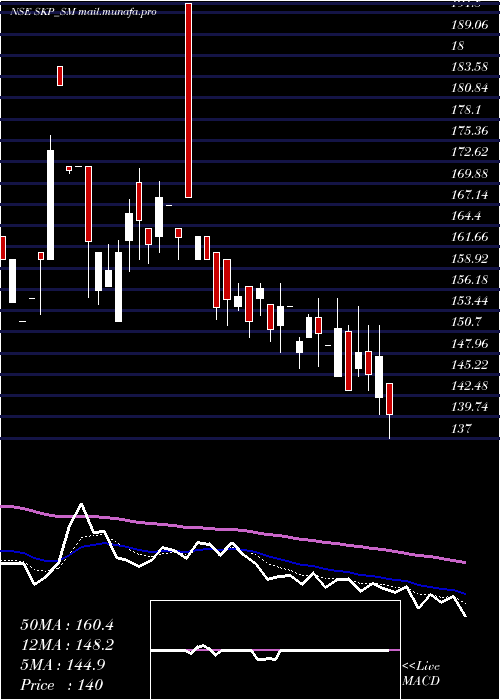Image resolution: width=500 pixels, height=700 pixels.
Task: Click the 175.36 price axis label
Action: click(x=470, y=131)
